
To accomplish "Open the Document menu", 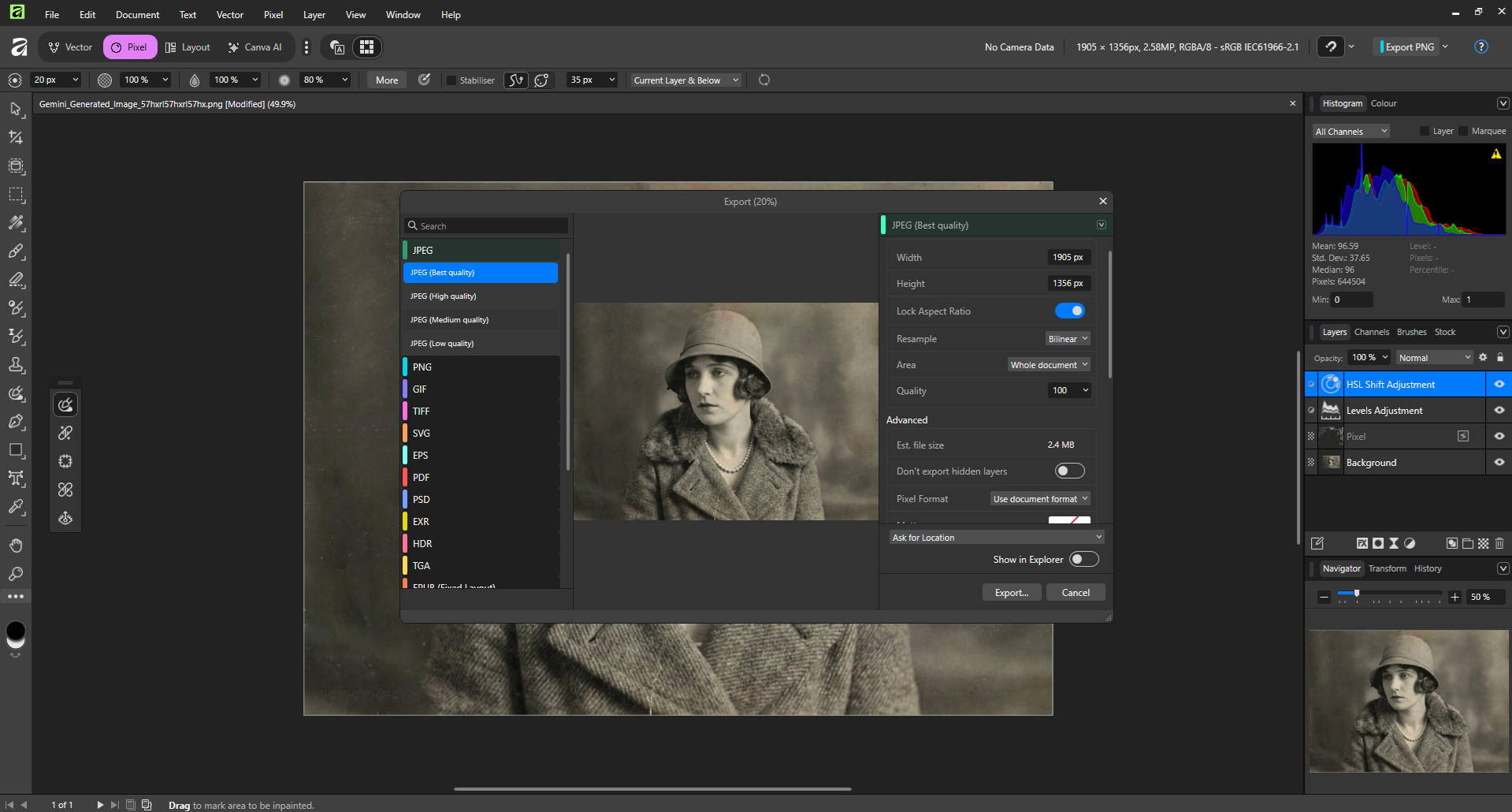I will 137,14.
